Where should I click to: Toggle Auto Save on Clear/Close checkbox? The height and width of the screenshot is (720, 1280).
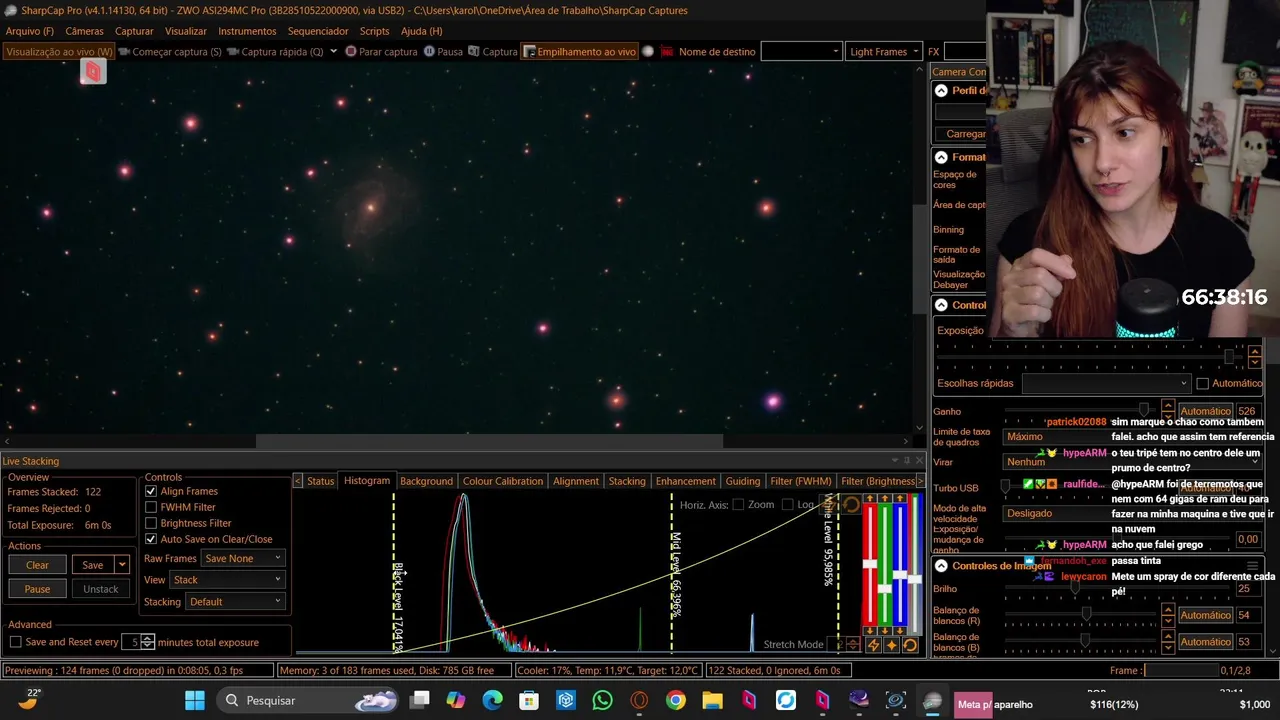(x=151, y=539)
